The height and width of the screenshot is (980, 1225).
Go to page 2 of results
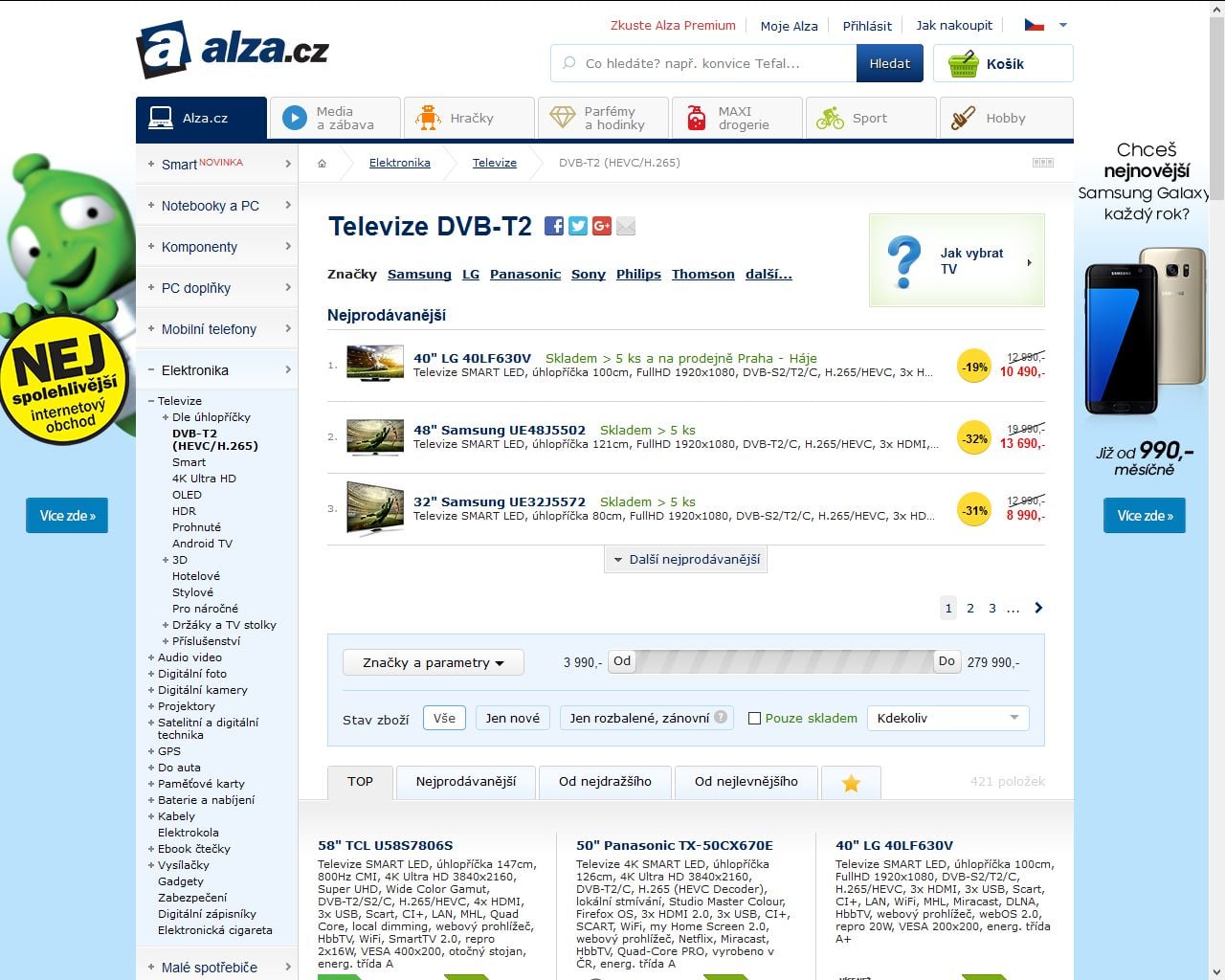click(970, 608)
